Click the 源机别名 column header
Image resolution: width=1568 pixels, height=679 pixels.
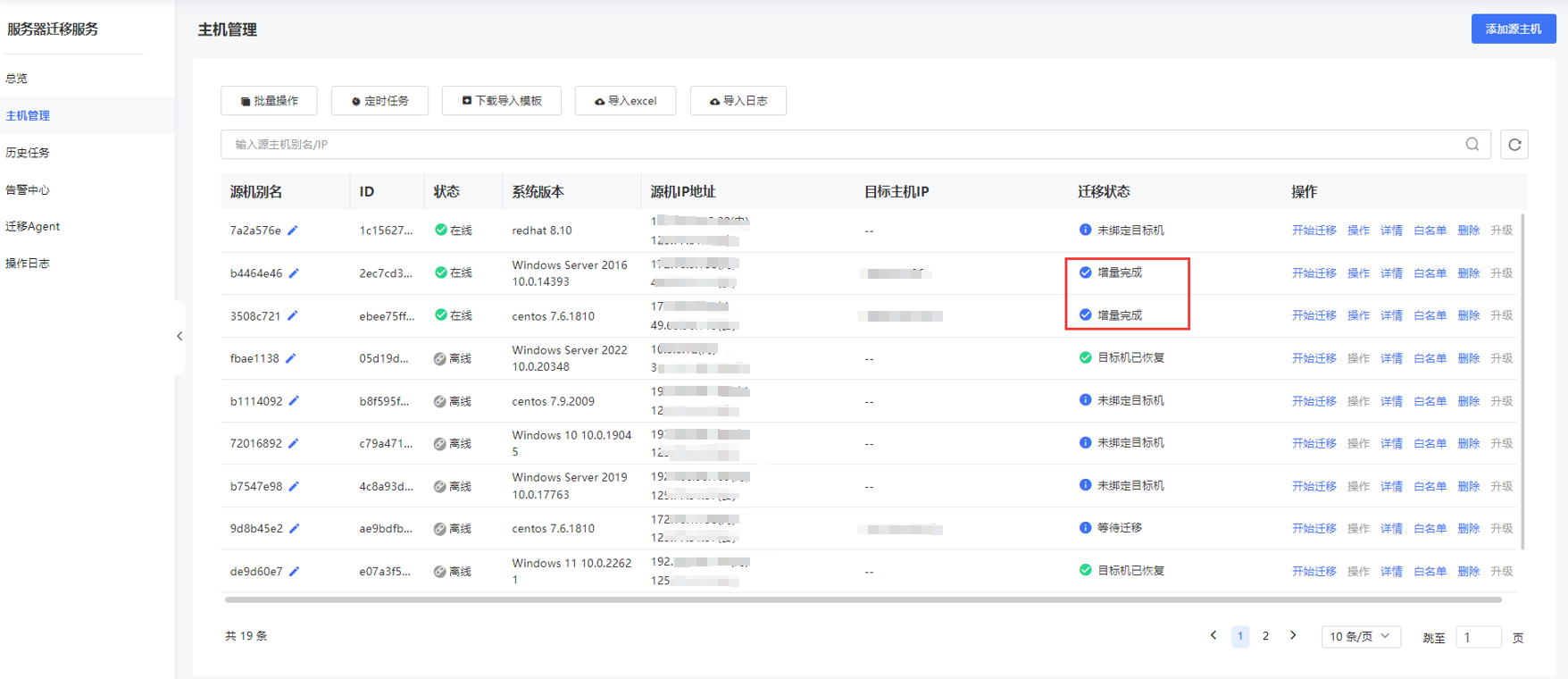click(256, 191)
